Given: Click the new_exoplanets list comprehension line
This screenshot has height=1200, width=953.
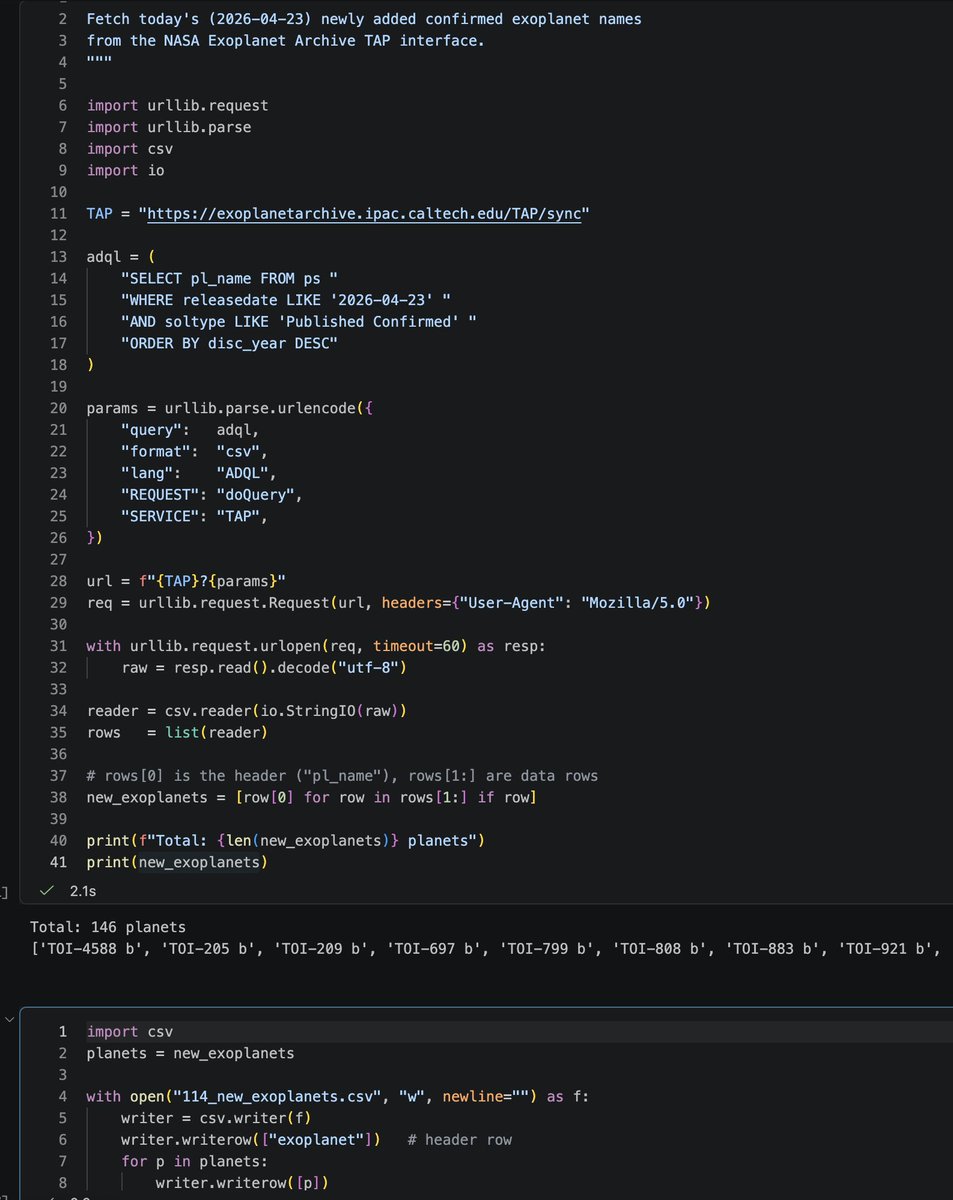Looking at the screenshot, I should point(312,797).
